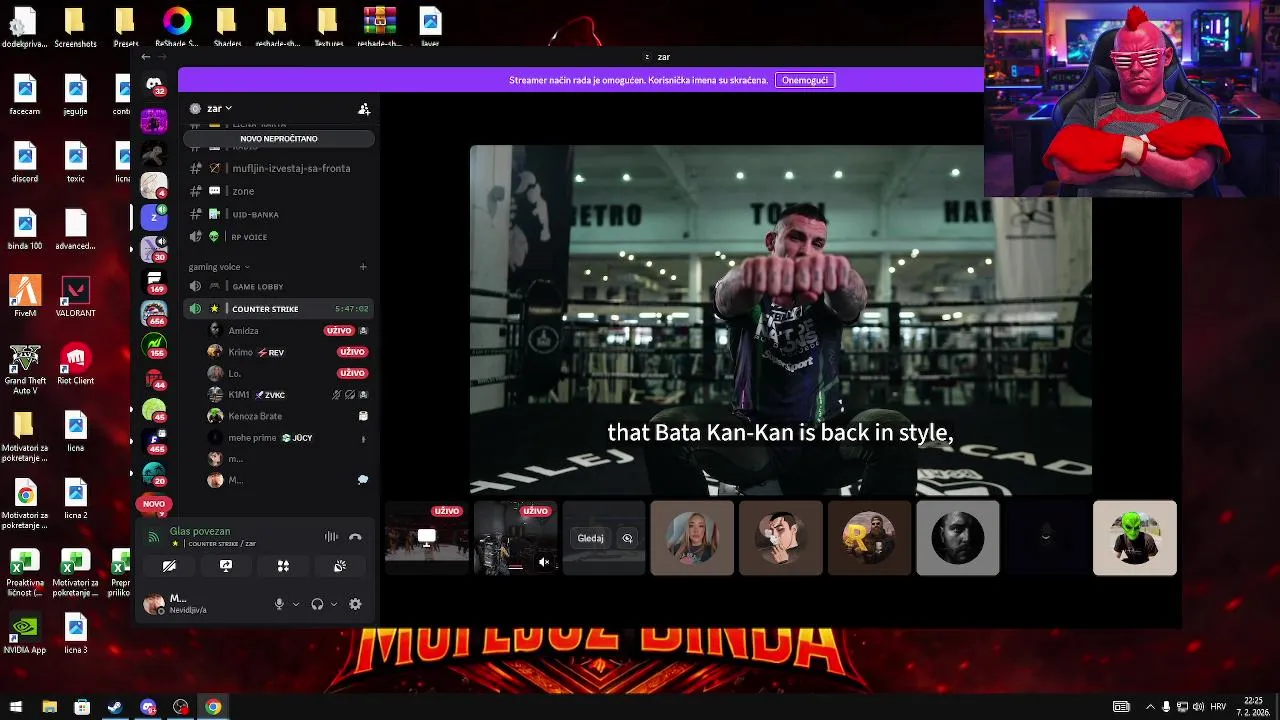Viewport: 1280px width, 720px height.
Task: Open Windows Start menu
Action: click(x=15, y=707)
